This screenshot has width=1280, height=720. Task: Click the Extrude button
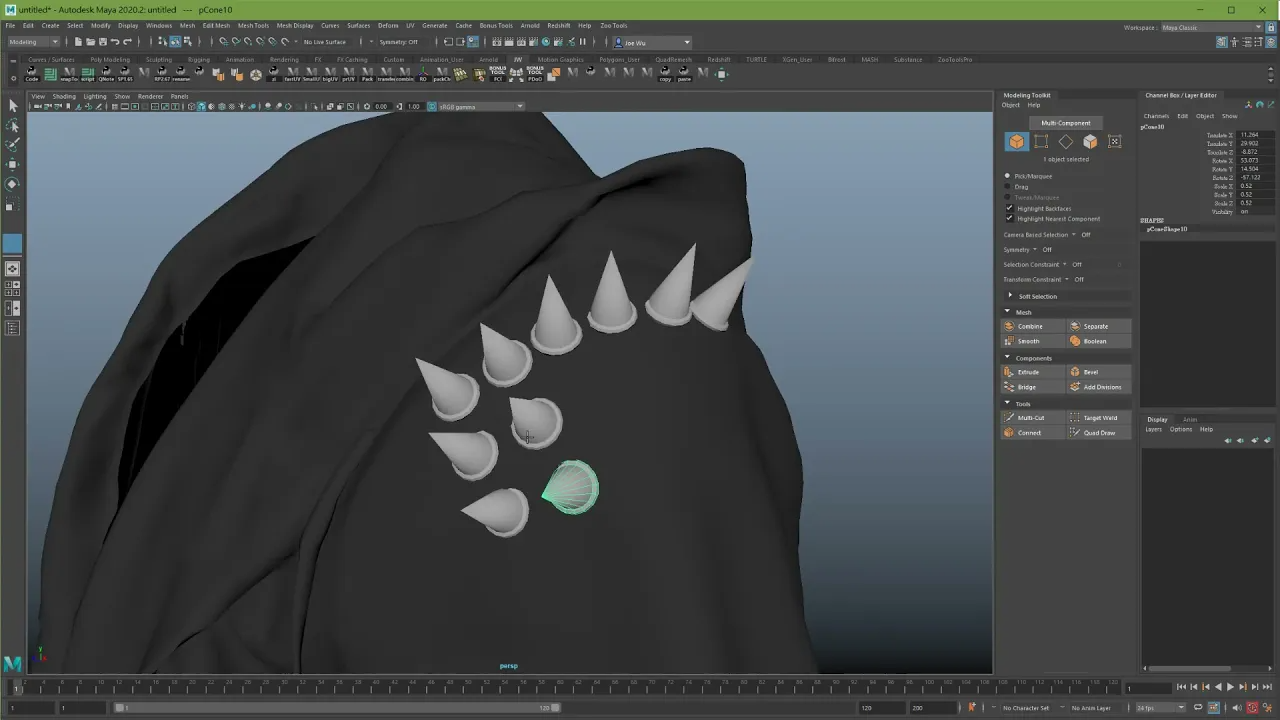click(1034, 372)
